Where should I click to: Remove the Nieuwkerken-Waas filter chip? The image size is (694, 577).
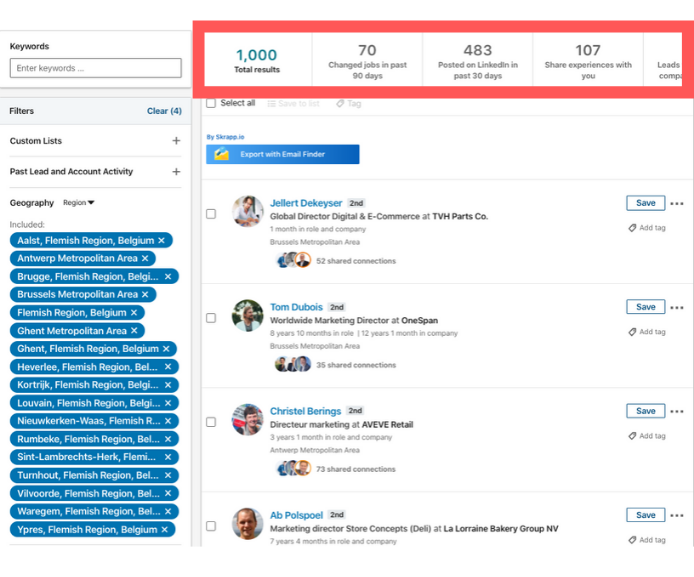tap(168, 421)
